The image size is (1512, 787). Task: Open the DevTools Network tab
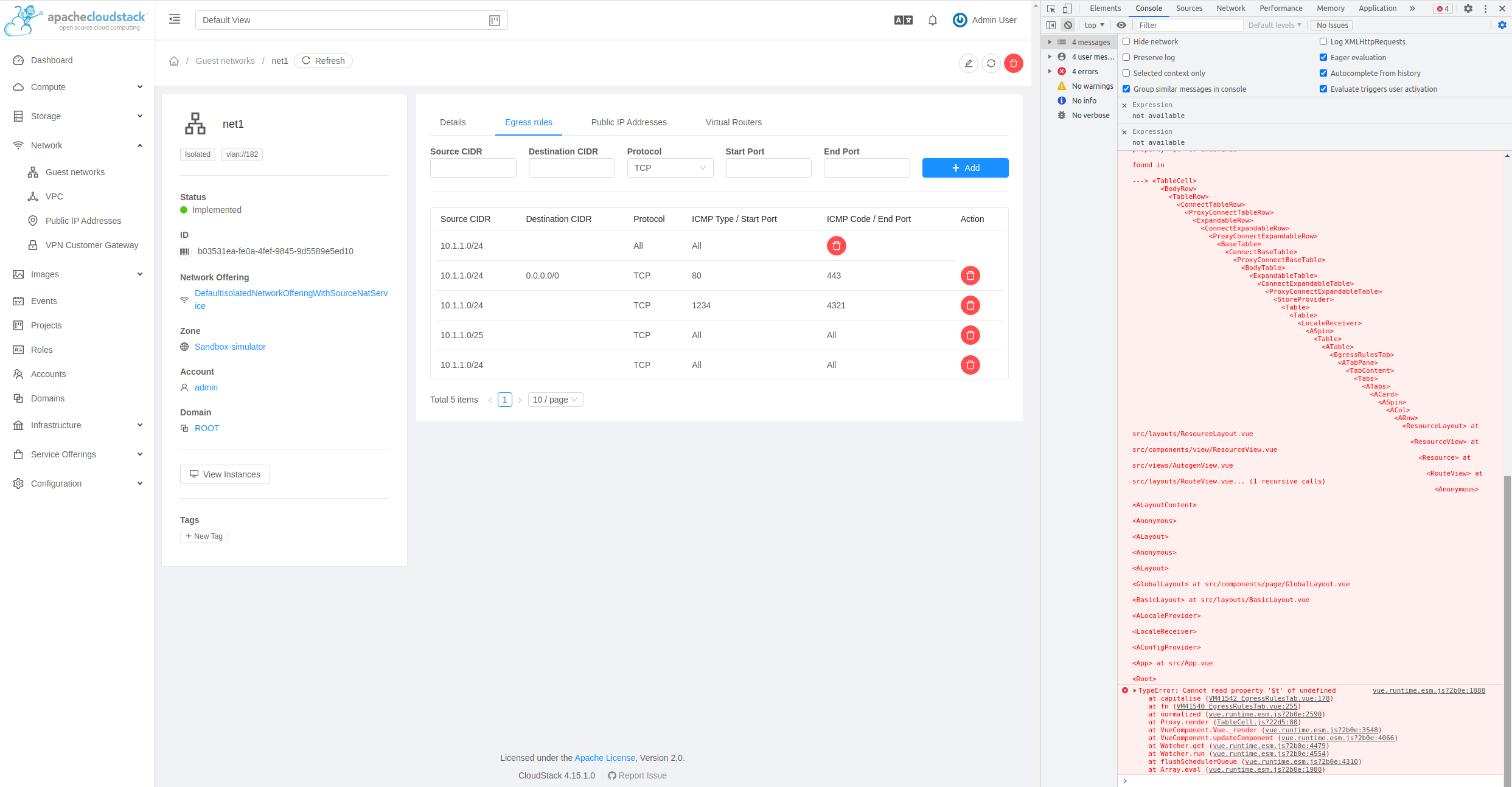pyautogui.click(x=1230, y=9)
